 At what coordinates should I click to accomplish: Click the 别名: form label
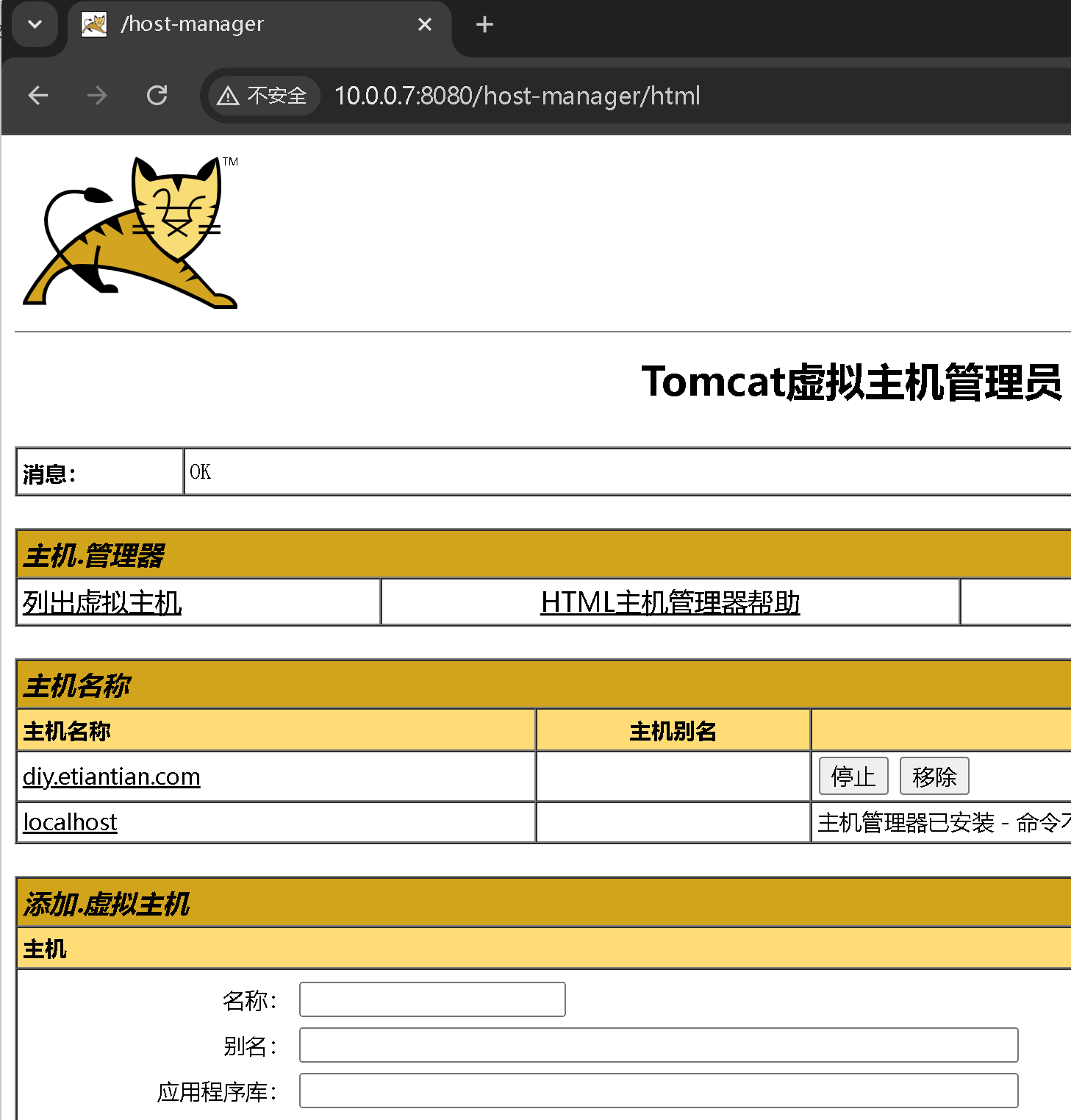click(250, 1046)
